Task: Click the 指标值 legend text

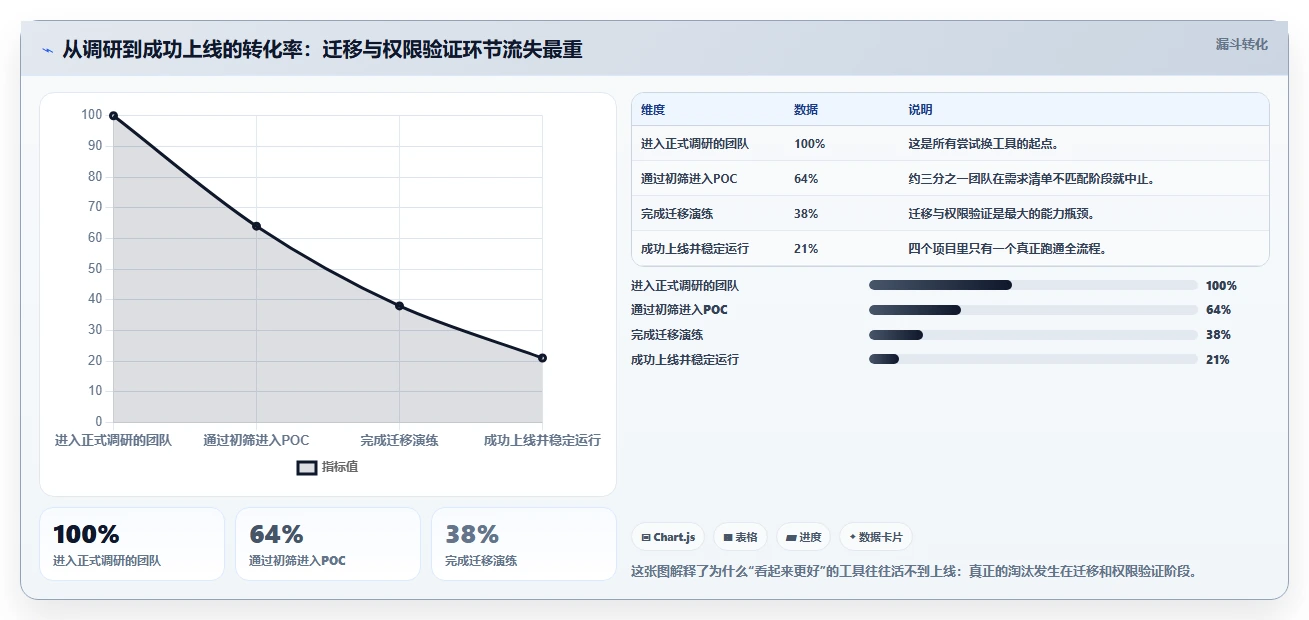Action: pos(340,467)
